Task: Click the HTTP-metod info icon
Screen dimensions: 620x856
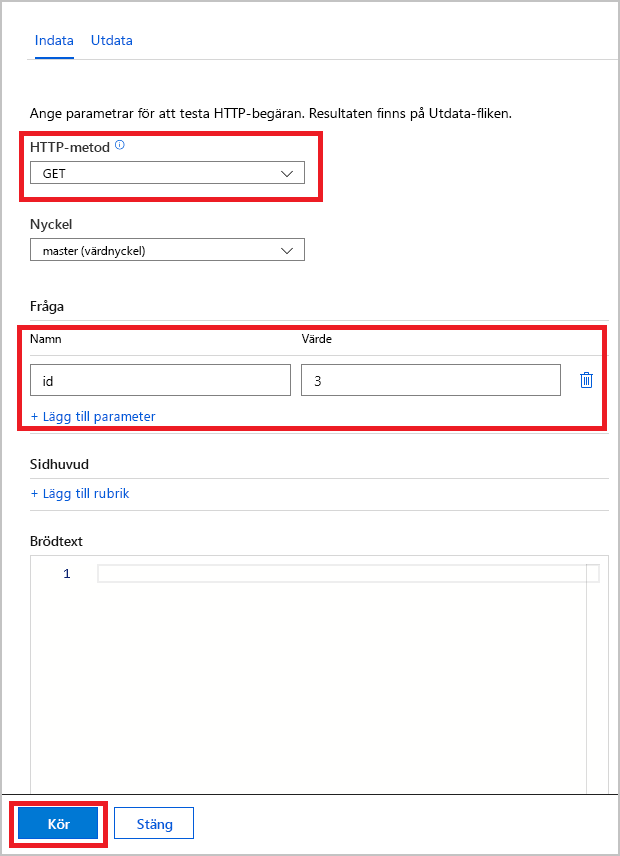Action: coord(120,145)
